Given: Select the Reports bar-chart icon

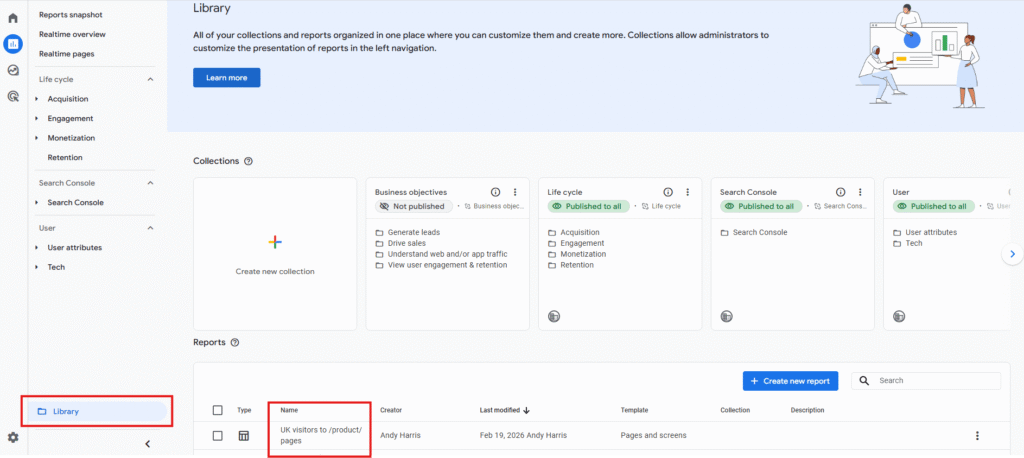Looking at the screenshot, I should pos(12,44).
